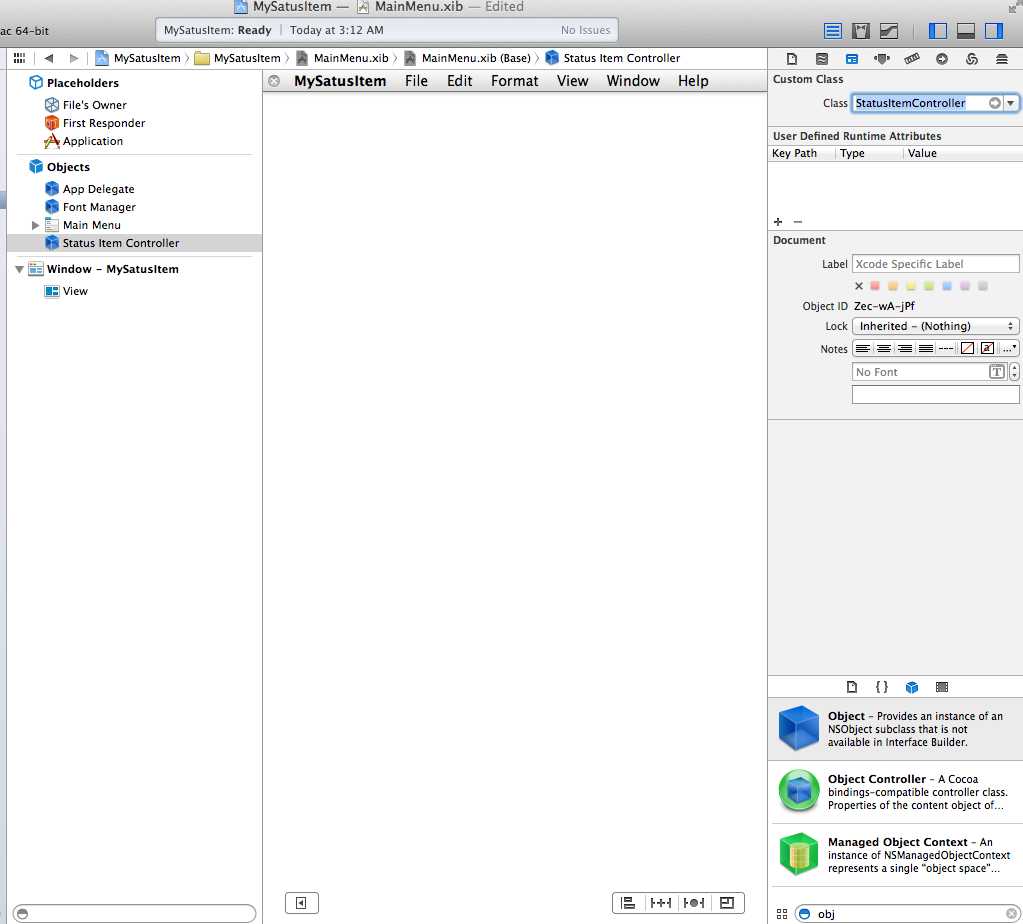Open the File inspector tab

coord(791,59)
